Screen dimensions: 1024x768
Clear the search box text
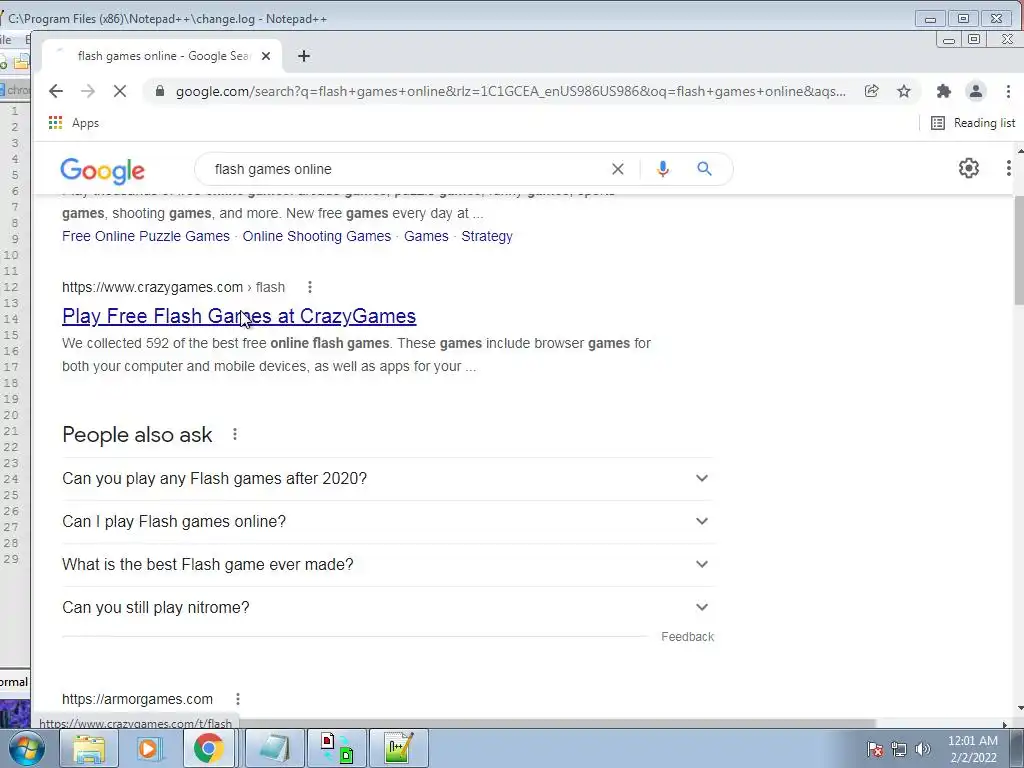(x=618, y=169)
